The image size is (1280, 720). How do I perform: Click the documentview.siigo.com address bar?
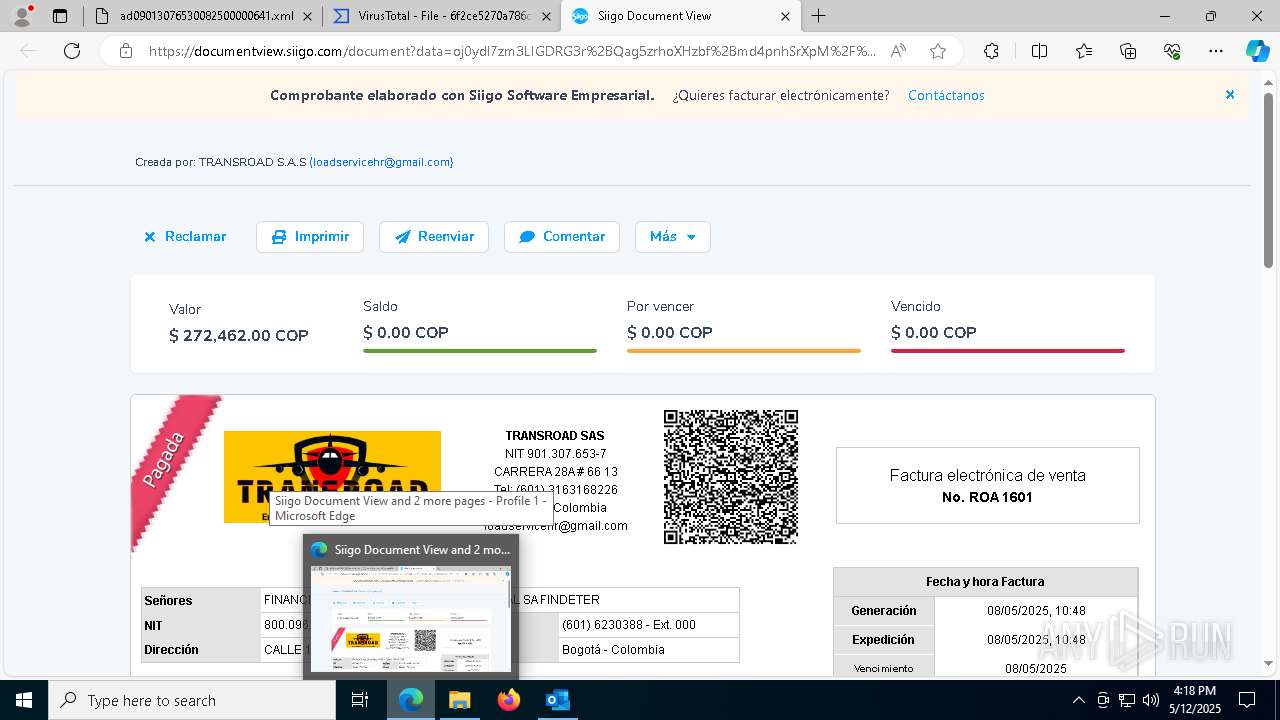512,51
